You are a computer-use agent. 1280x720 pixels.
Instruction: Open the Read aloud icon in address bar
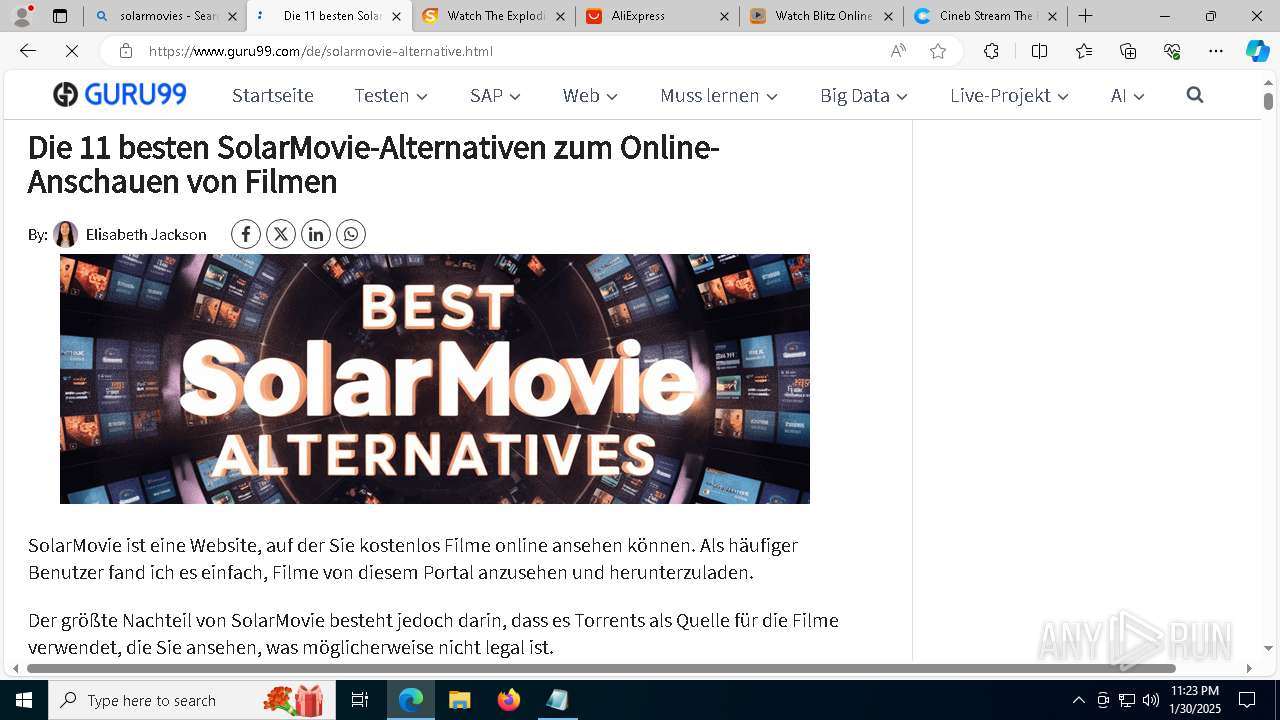click(898, 51)
